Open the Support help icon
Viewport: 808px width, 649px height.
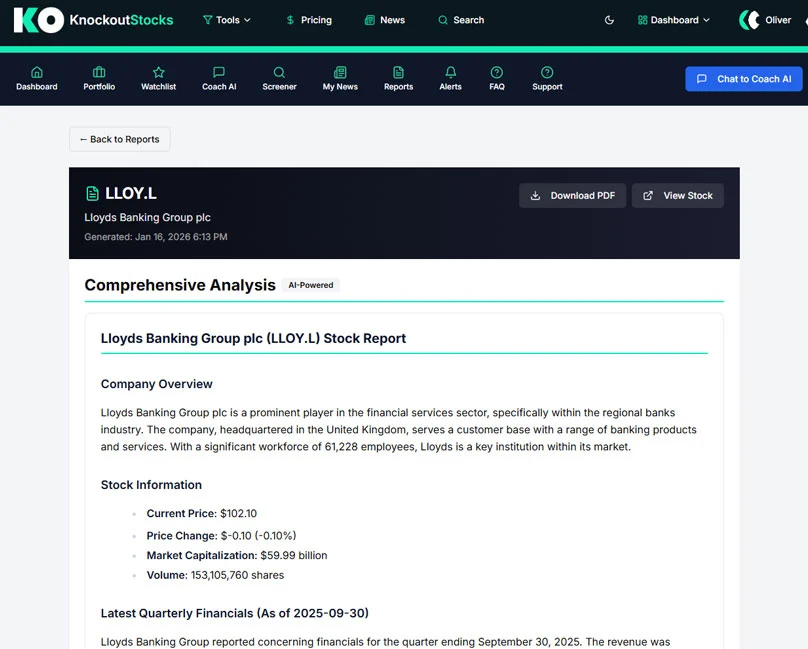coord(547,72)
